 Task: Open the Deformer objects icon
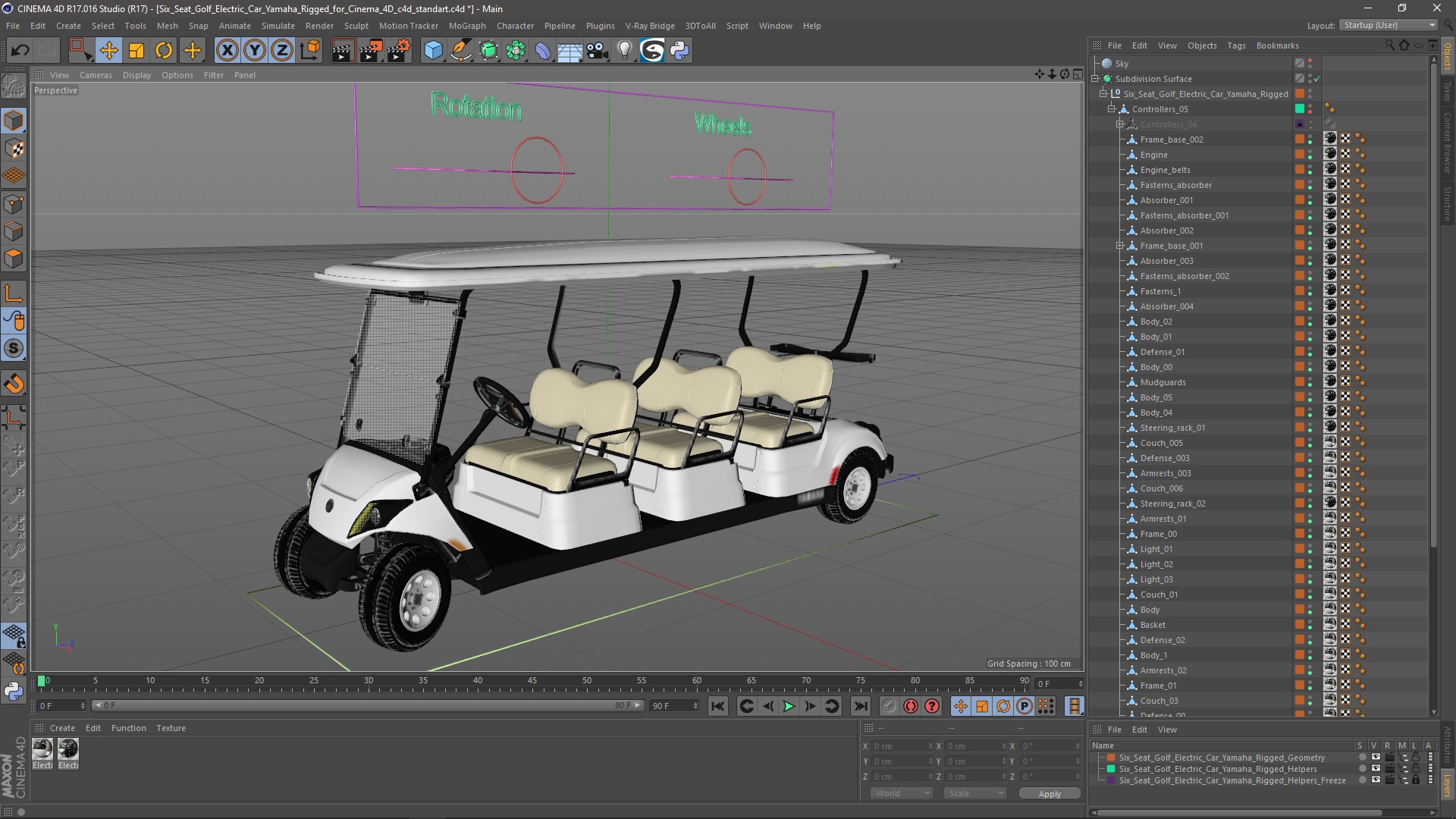click(543, 51)
